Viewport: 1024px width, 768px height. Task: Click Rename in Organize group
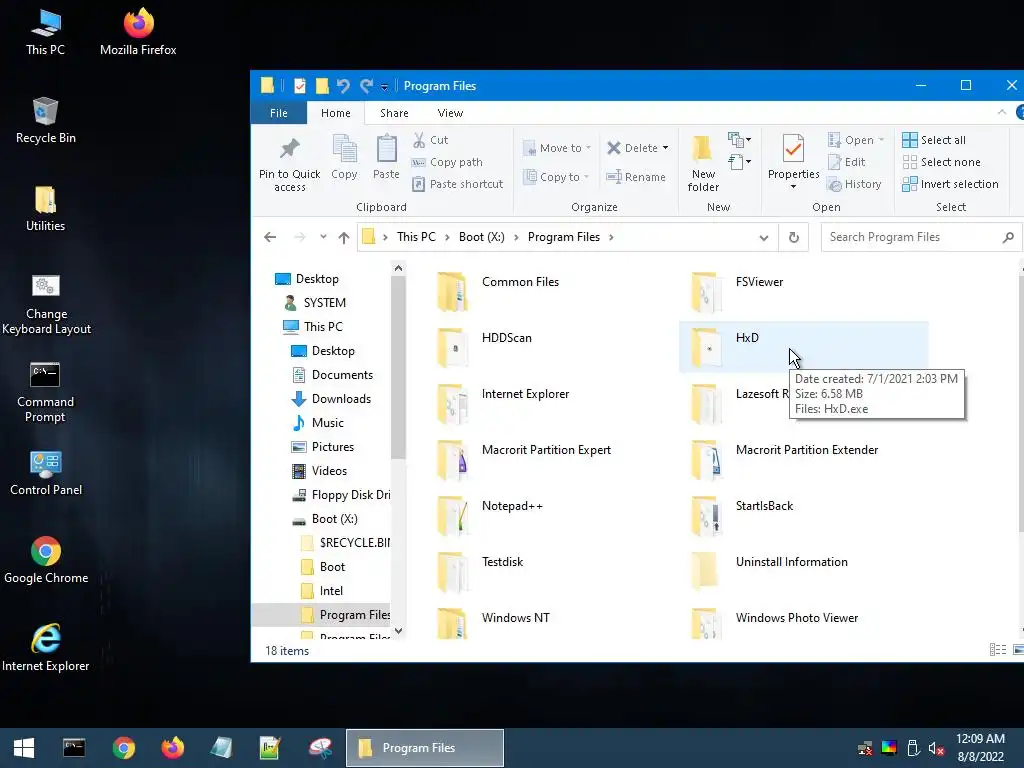pyautogui.click(x=635, y=177)
